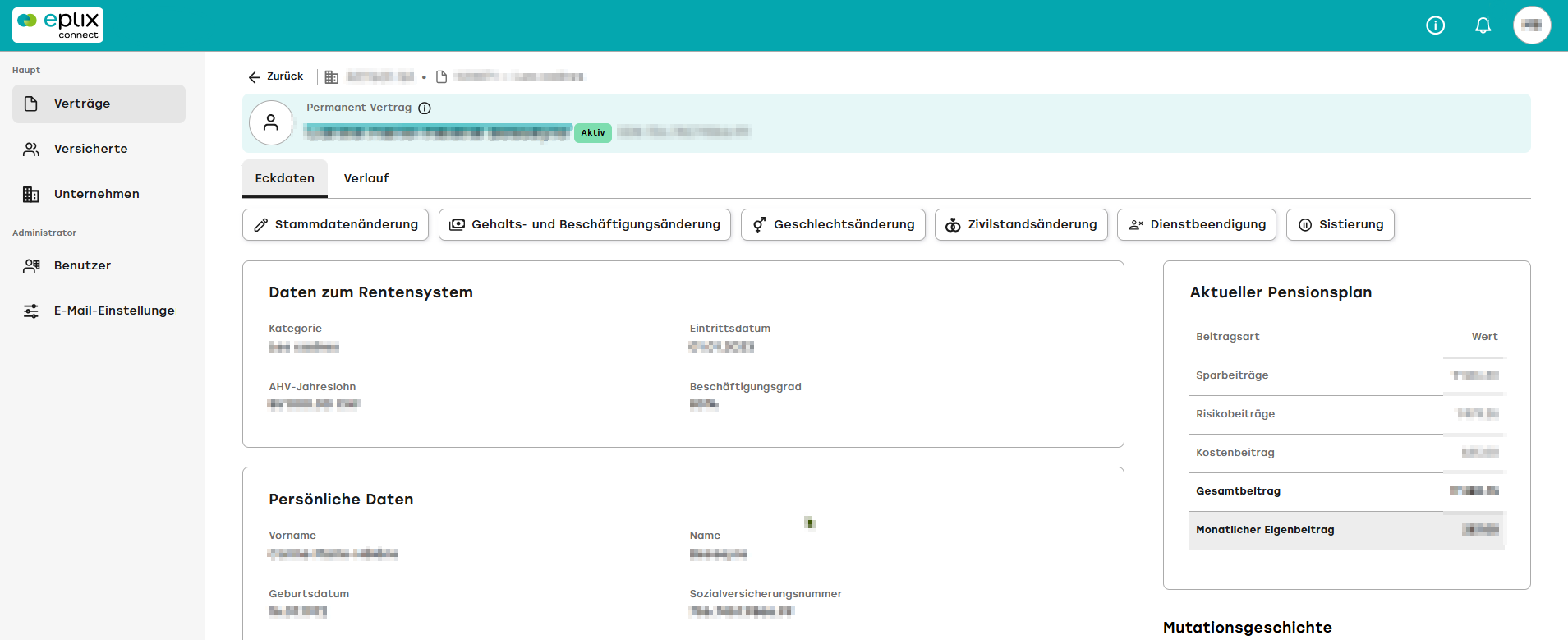
Task: Start a Geschlechtsänderung
Action: coord(833,225)
